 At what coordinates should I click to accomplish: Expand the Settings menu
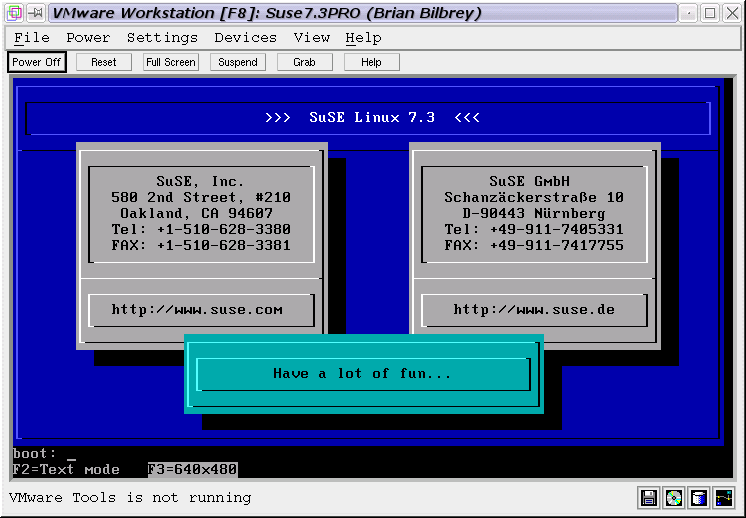click(162, 38)
